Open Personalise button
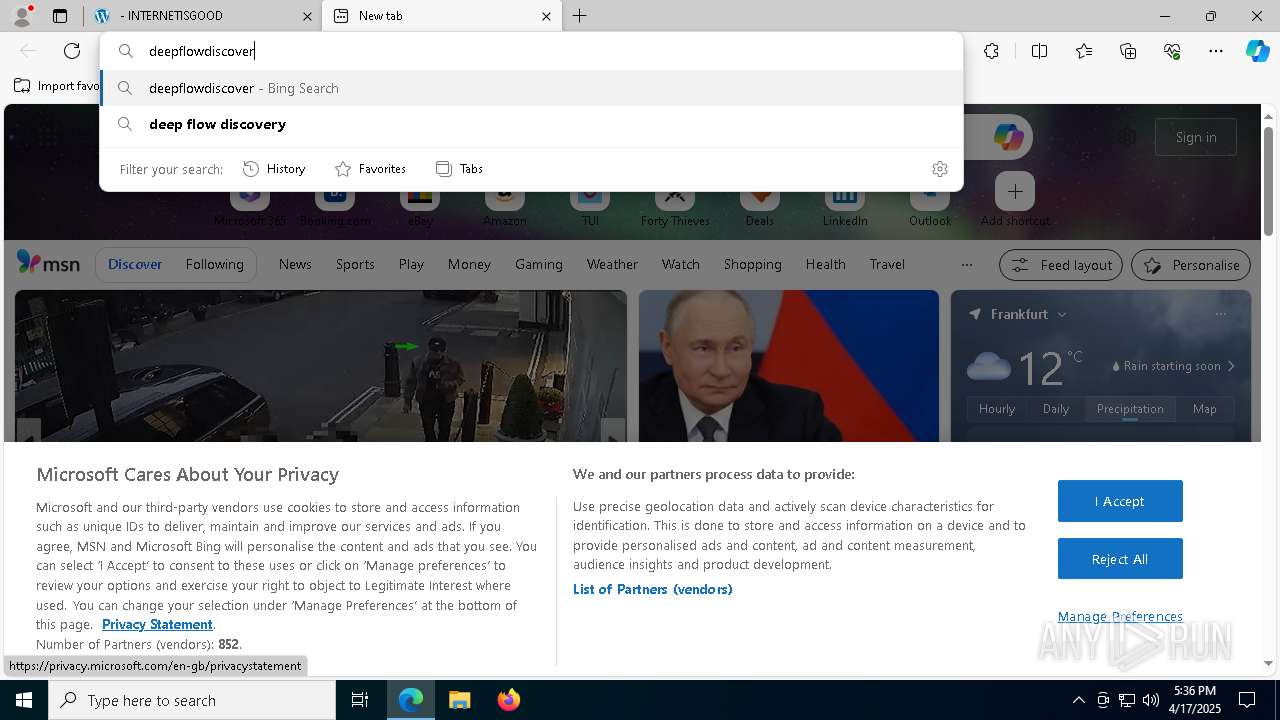Image resolution: width=1280 pixels, height=720 pixels. tap(1191, 265)
